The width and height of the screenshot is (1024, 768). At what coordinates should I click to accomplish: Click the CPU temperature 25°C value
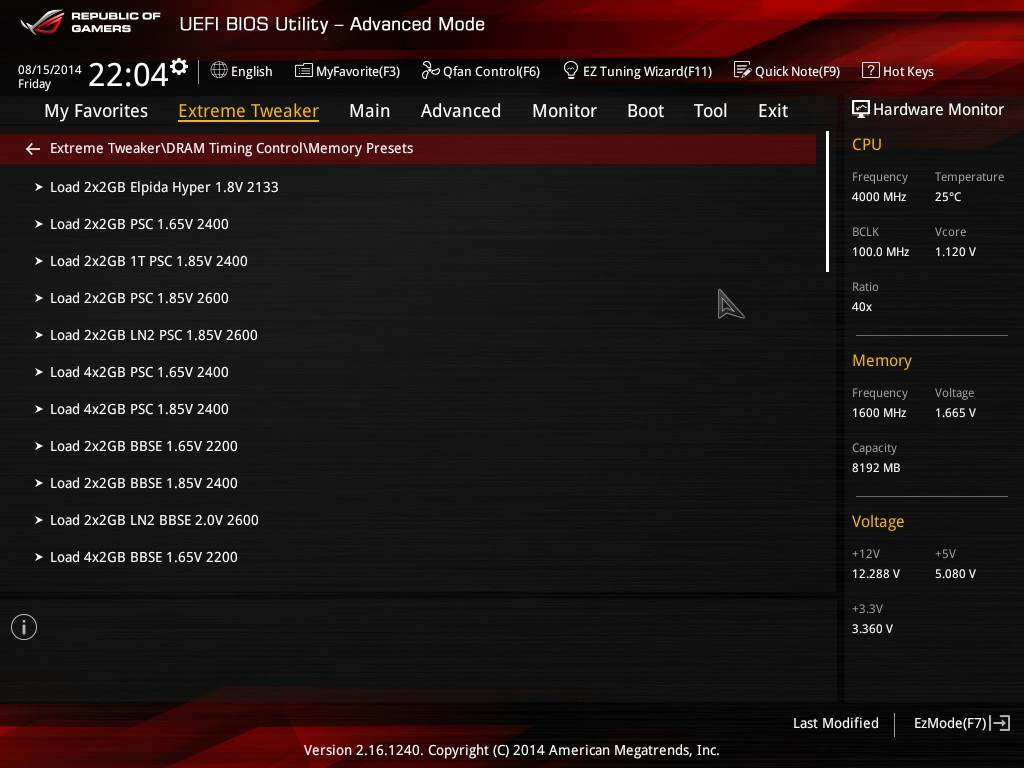(x=948, y=197)
